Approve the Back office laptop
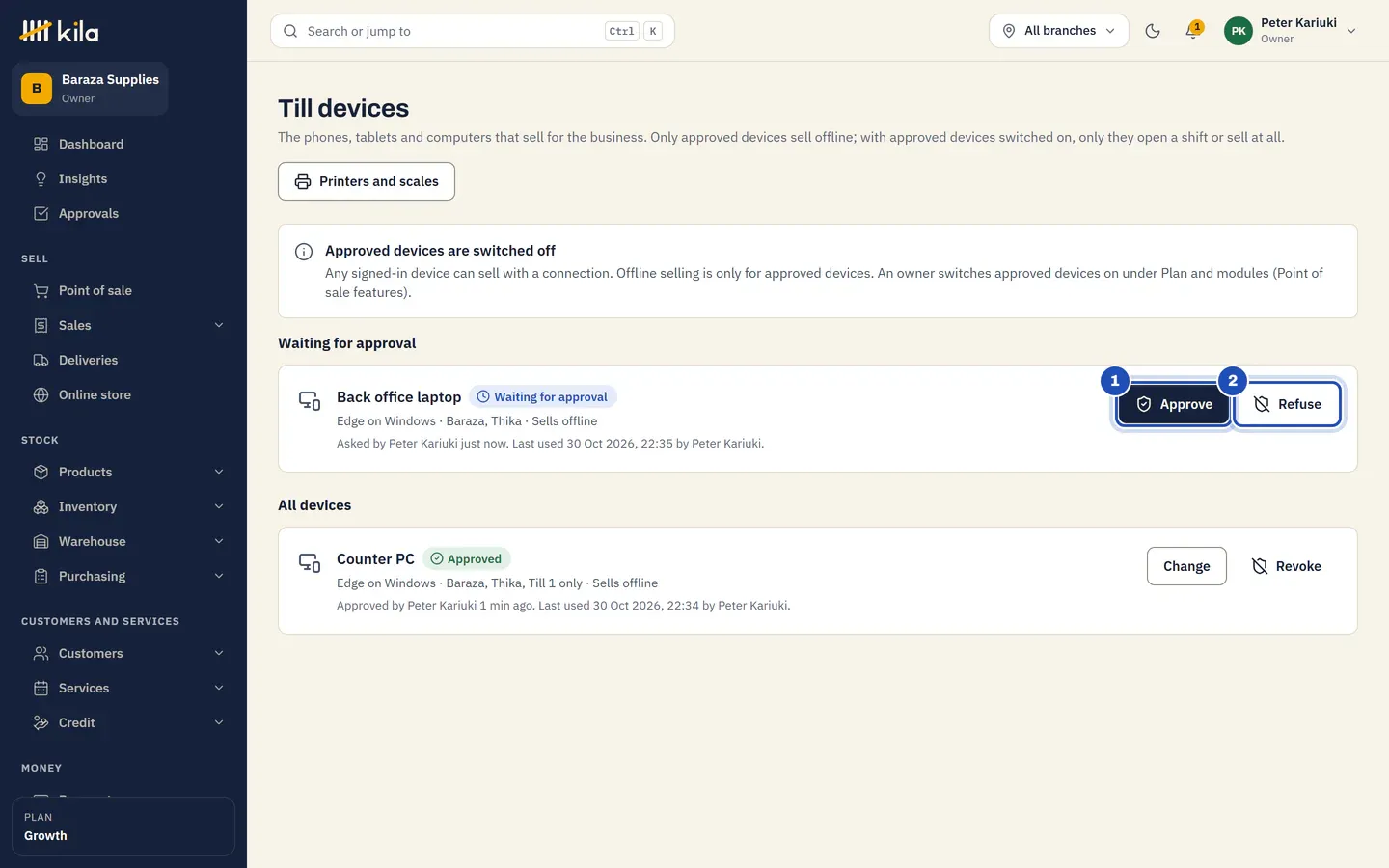1389x868 pixels. [x=1174, y=405]
